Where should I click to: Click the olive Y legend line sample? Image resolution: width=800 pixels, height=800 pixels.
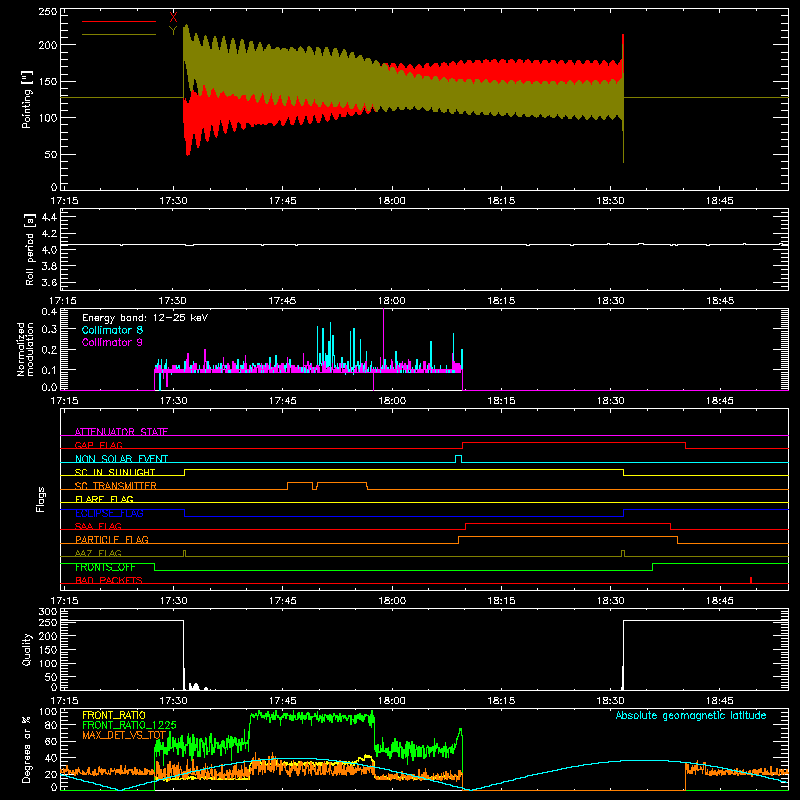[119, 34]
